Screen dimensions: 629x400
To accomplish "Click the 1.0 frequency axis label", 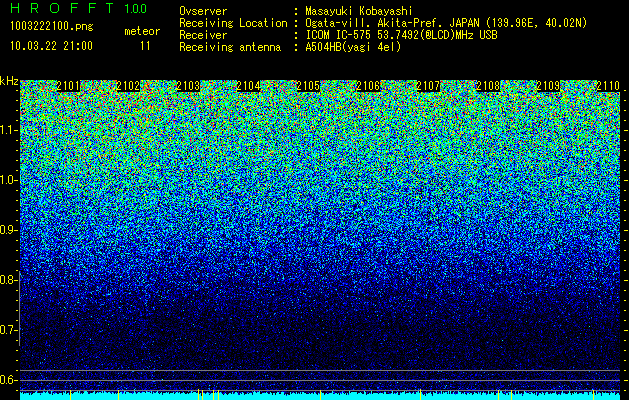I will (7, 180).
